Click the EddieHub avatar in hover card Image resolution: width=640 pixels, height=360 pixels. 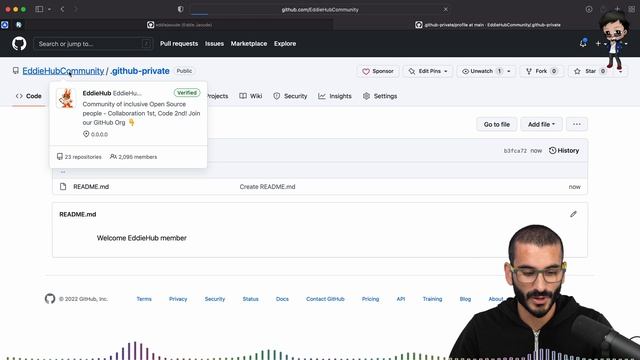tap(66, 98)
